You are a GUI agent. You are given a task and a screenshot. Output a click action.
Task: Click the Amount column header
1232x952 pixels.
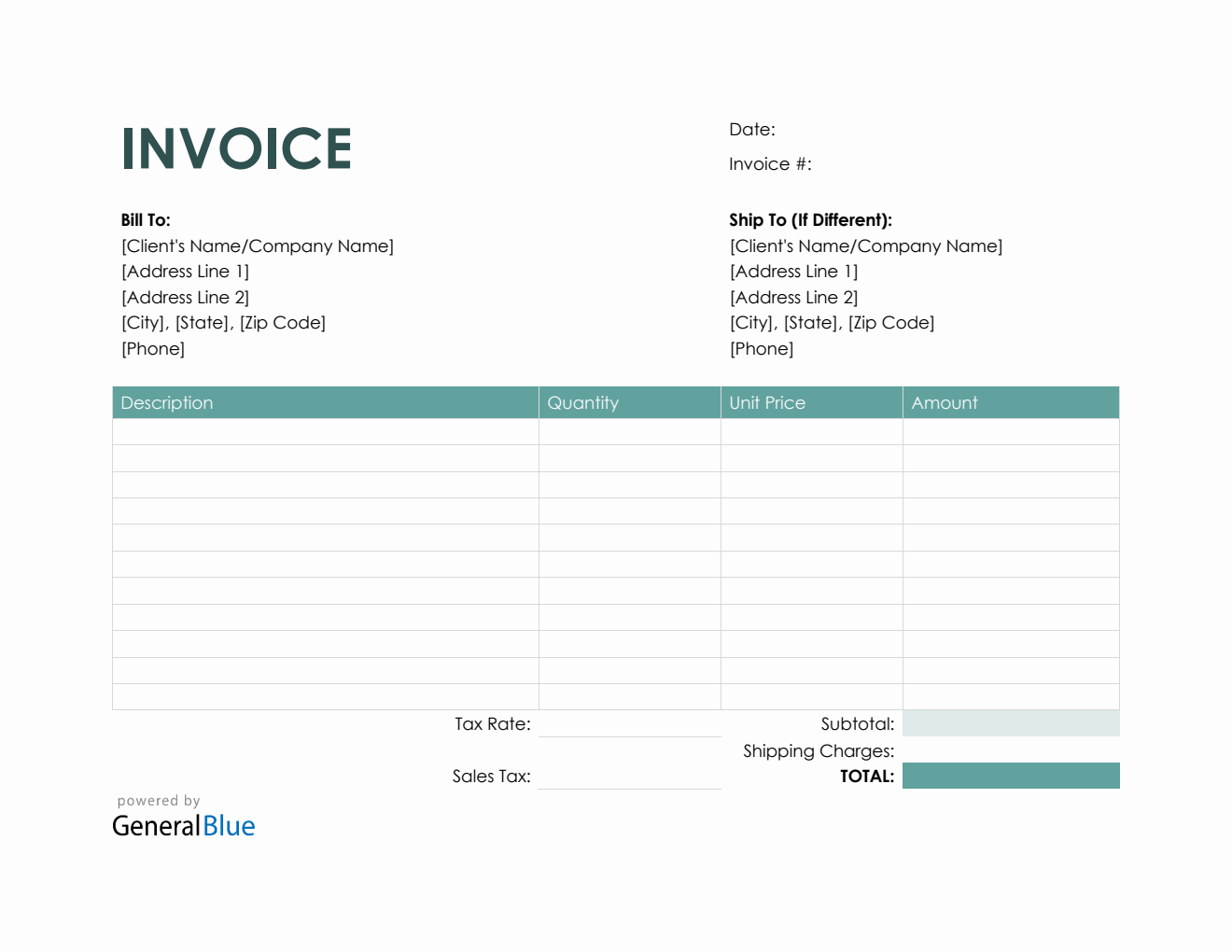point(945,402)
